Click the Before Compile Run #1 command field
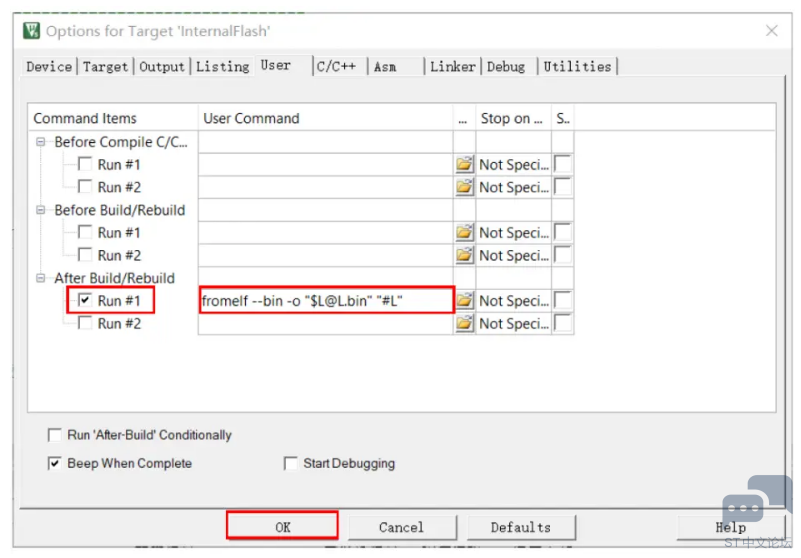801x558 pixels. (326, 165)
